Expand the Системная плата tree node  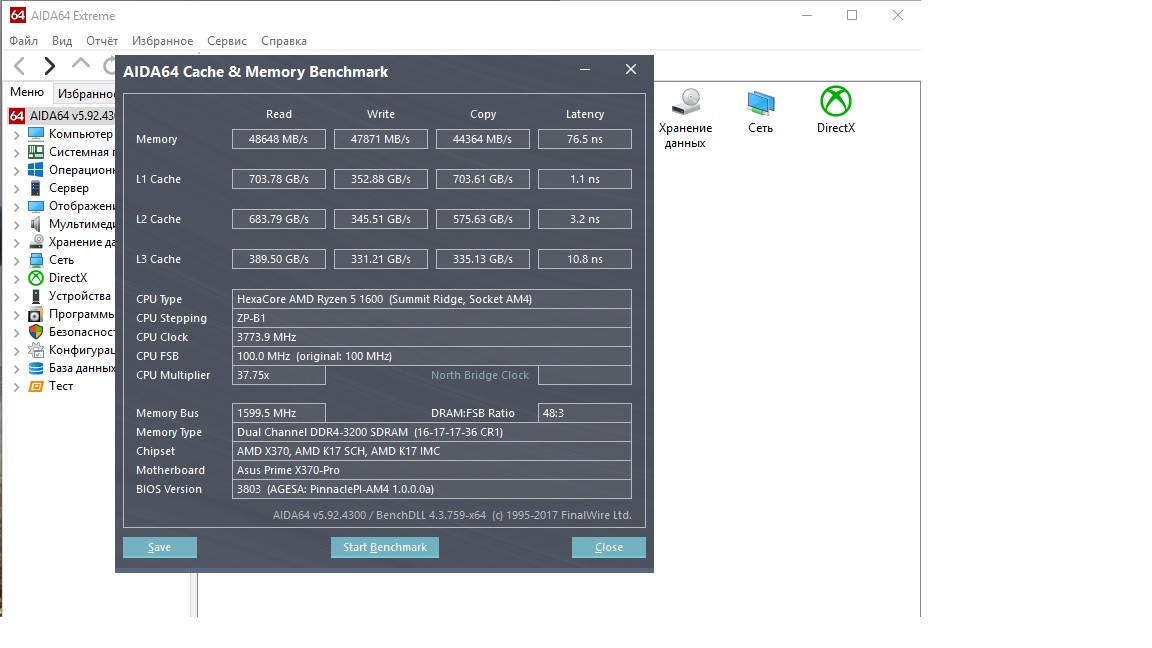point(16,153)
